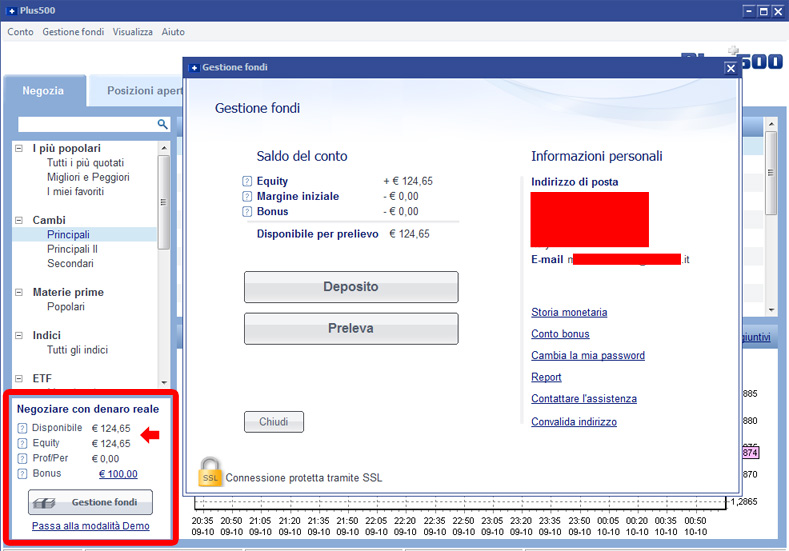This screenshot has width=789, height=551.
Task: Select Secondari under Cambi
Action: pos(70,264)
